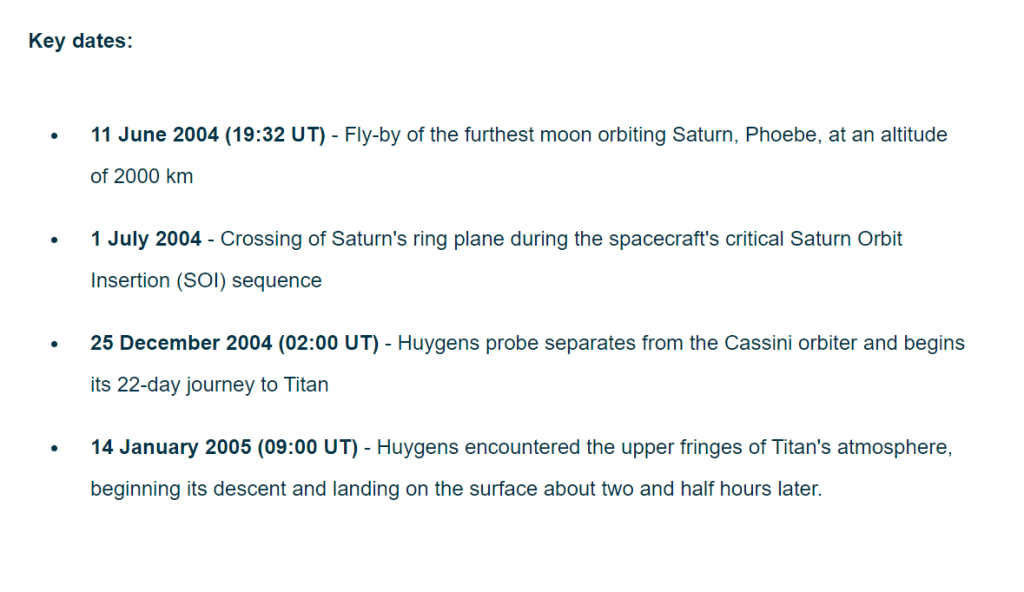This screenshot has height=592, width=1024.
Task: Click 'its 22-day journey to Titan' line
Action: [209, 385]
